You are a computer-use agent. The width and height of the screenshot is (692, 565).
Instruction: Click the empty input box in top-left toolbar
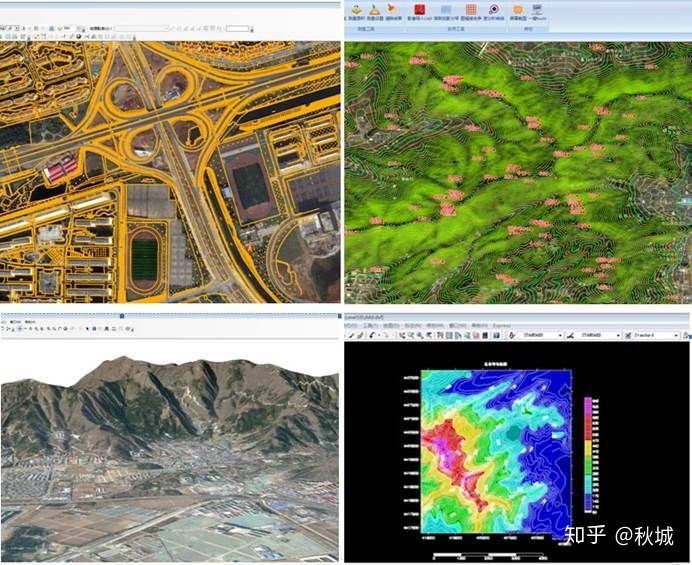point(238,28)
